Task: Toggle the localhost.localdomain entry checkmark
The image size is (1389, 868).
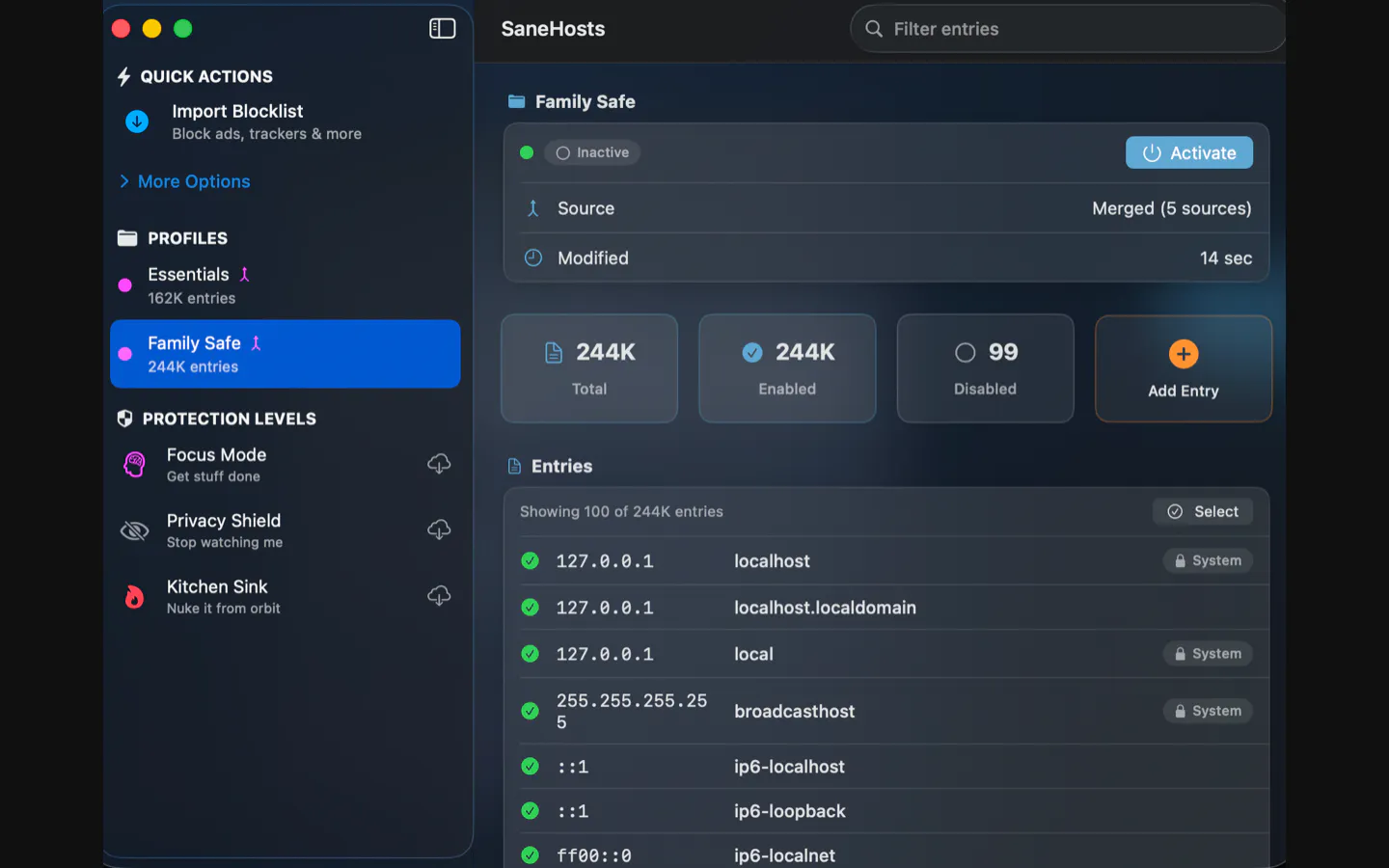Action: (x=531, y=607)
